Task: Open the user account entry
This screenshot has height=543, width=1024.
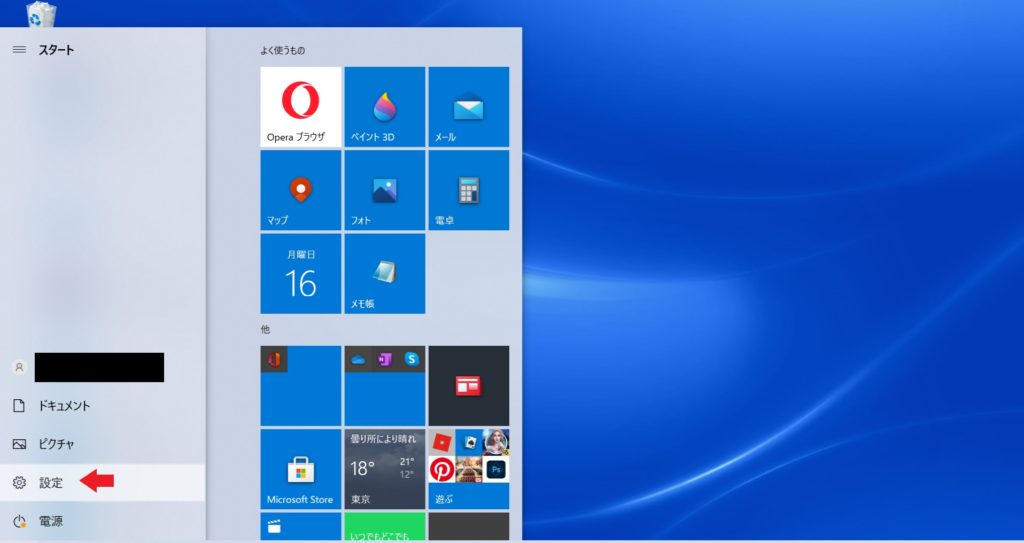Action: coord(103,367)
